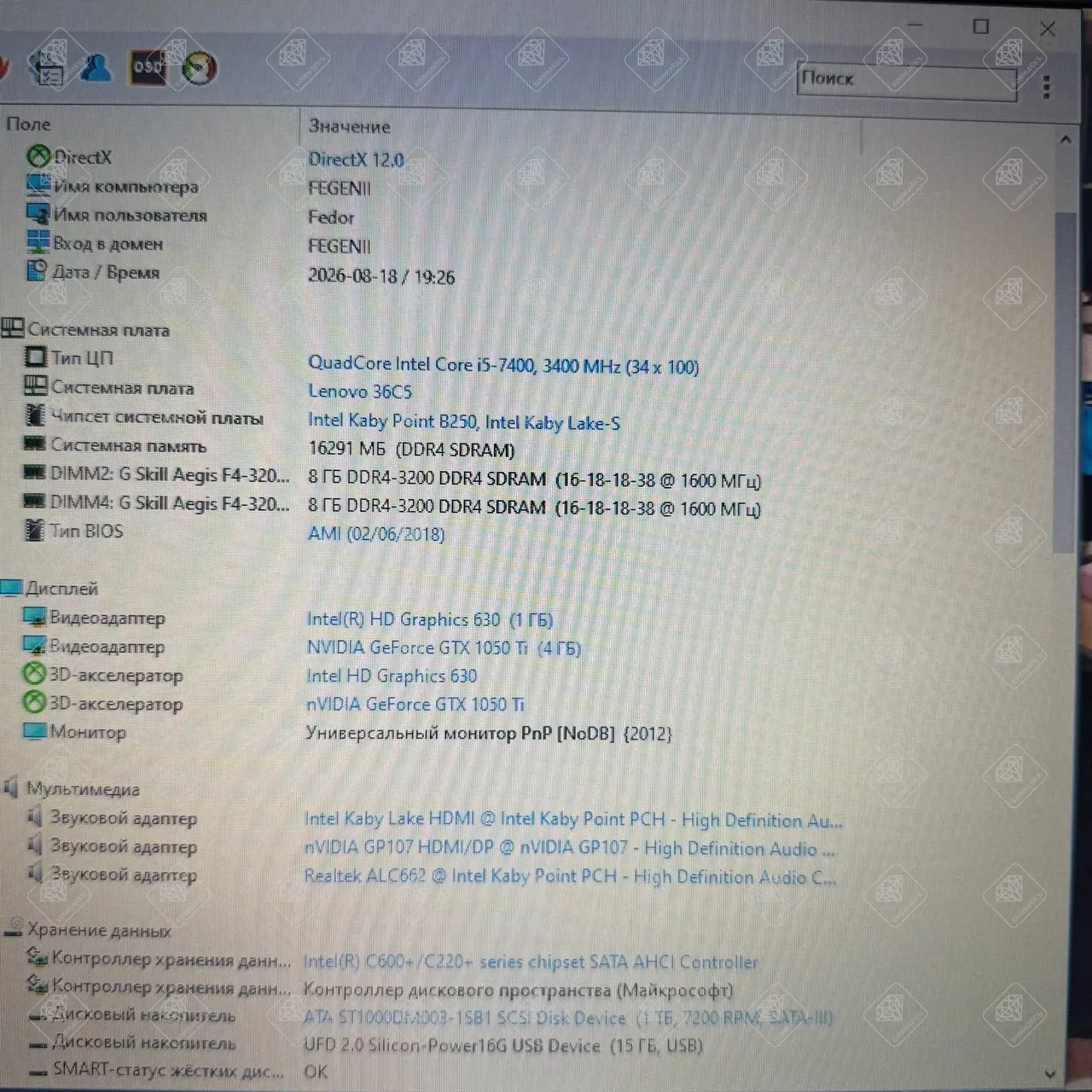The image size is (1092, 1092).
Task: Click the Значение column header
Action: [x=349, y=126]
